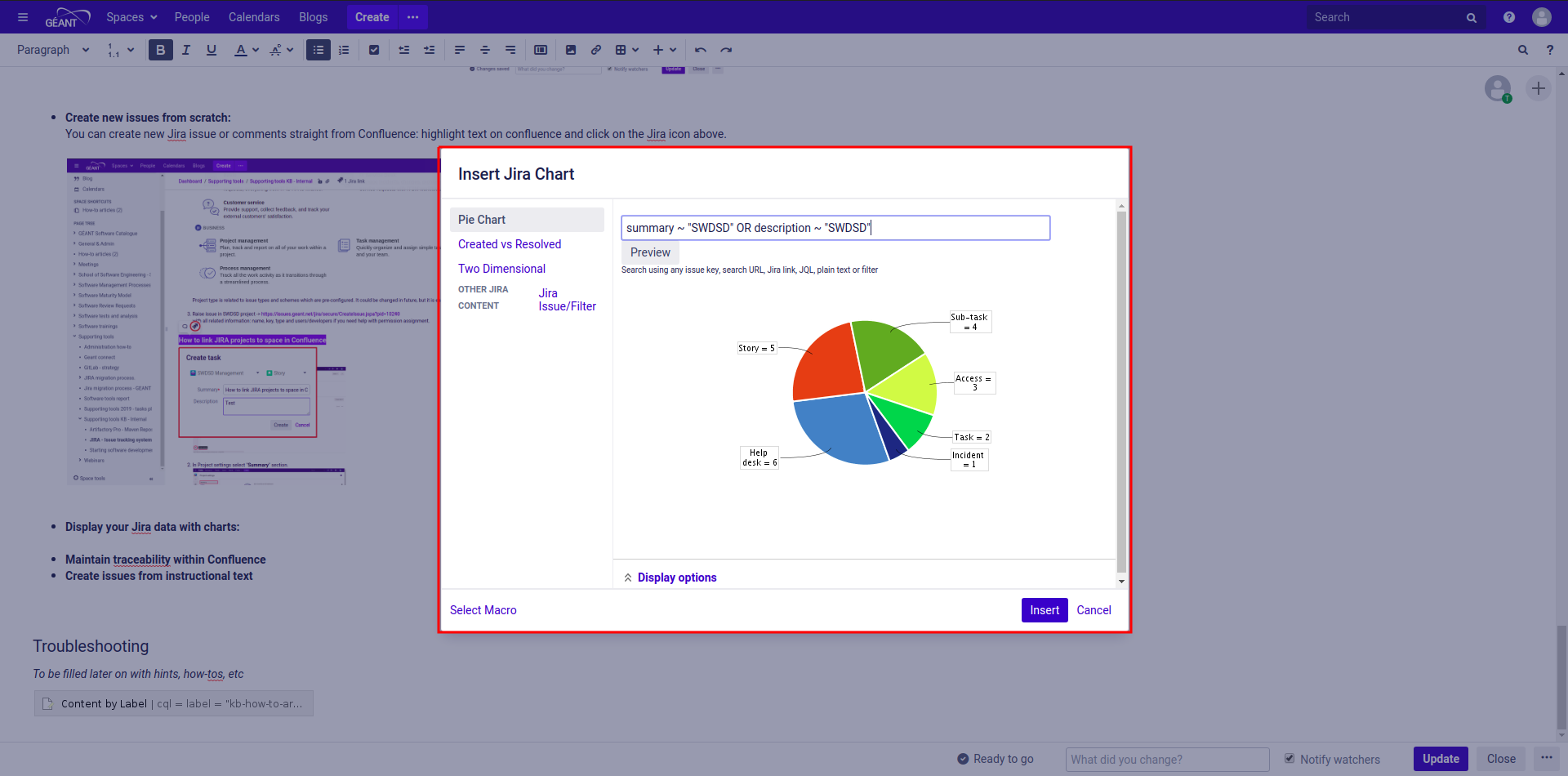Insert a task list checkbox

[x=374, y=50]
